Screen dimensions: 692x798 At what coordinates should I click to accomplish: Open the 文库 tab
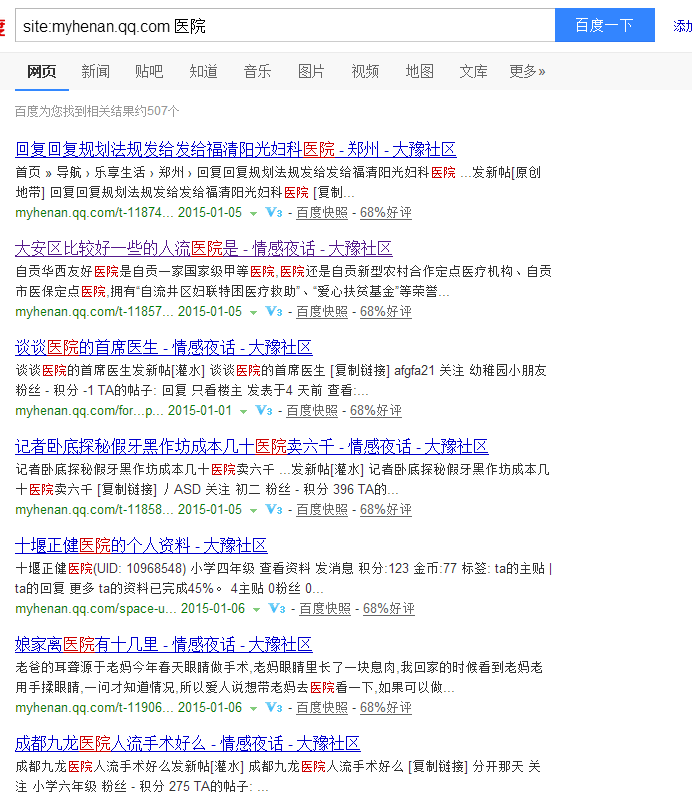(x=474, y=71)
